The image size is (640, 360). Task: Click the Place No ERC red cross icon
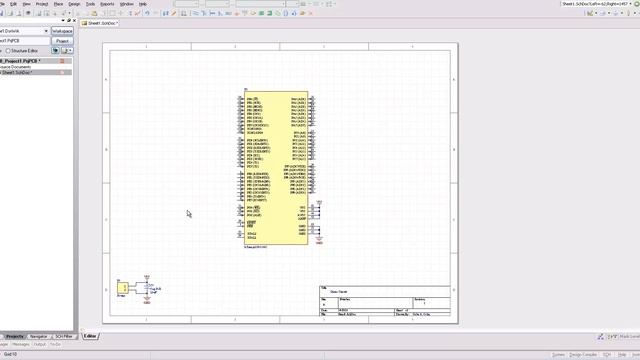coord(310,13)
